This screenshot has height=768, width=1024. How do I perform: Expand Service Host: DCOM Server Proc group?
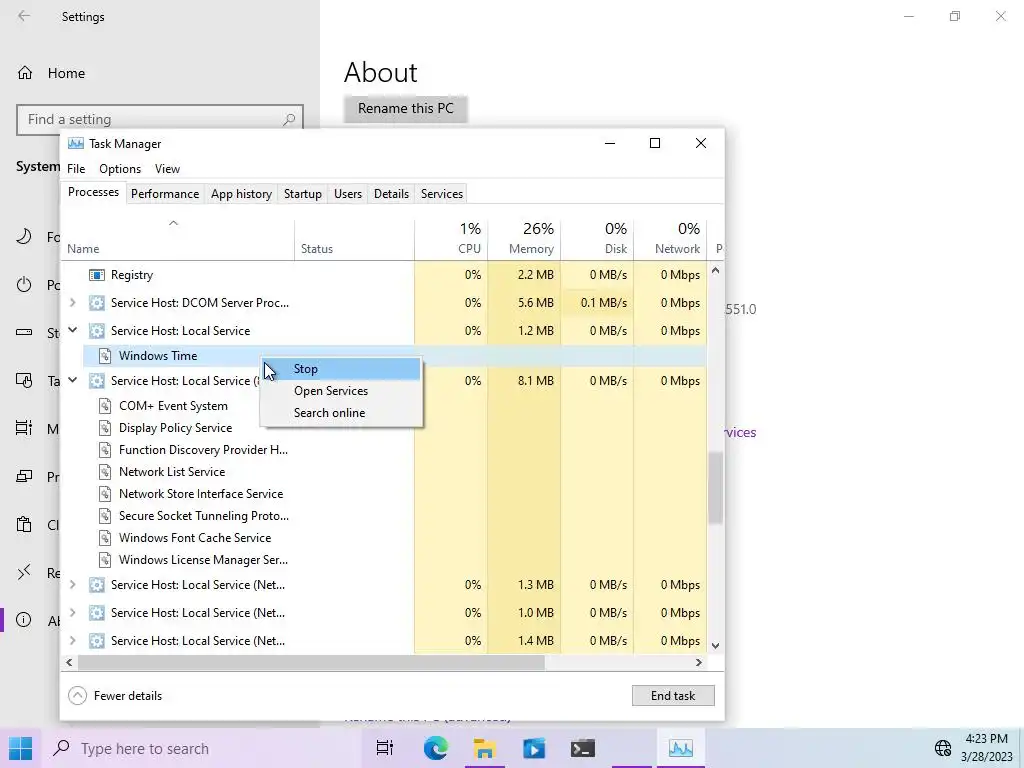(x=73, y=303)
